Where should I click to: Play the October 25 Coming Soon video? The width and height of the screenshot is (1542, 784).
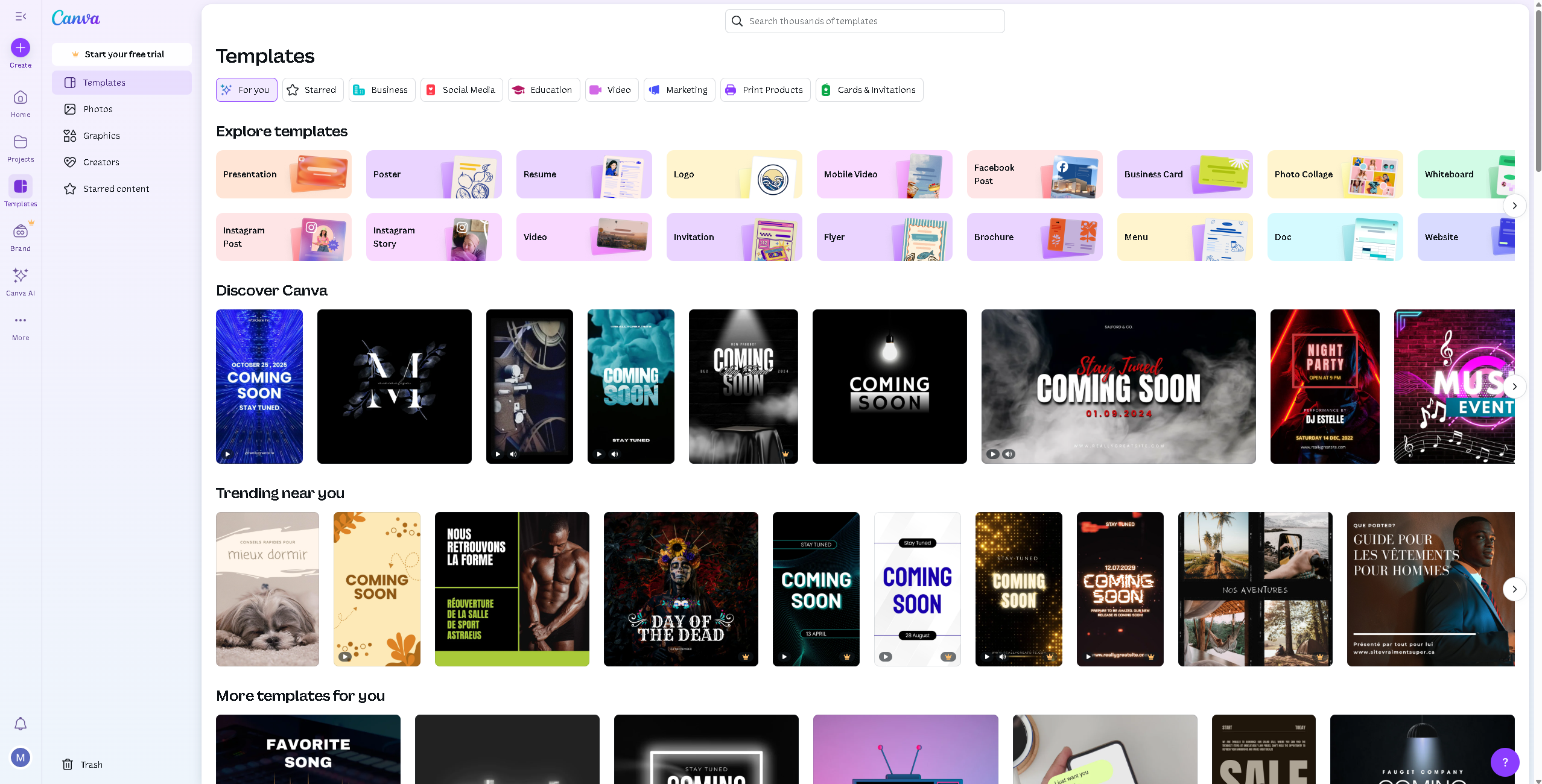(227, 454)
